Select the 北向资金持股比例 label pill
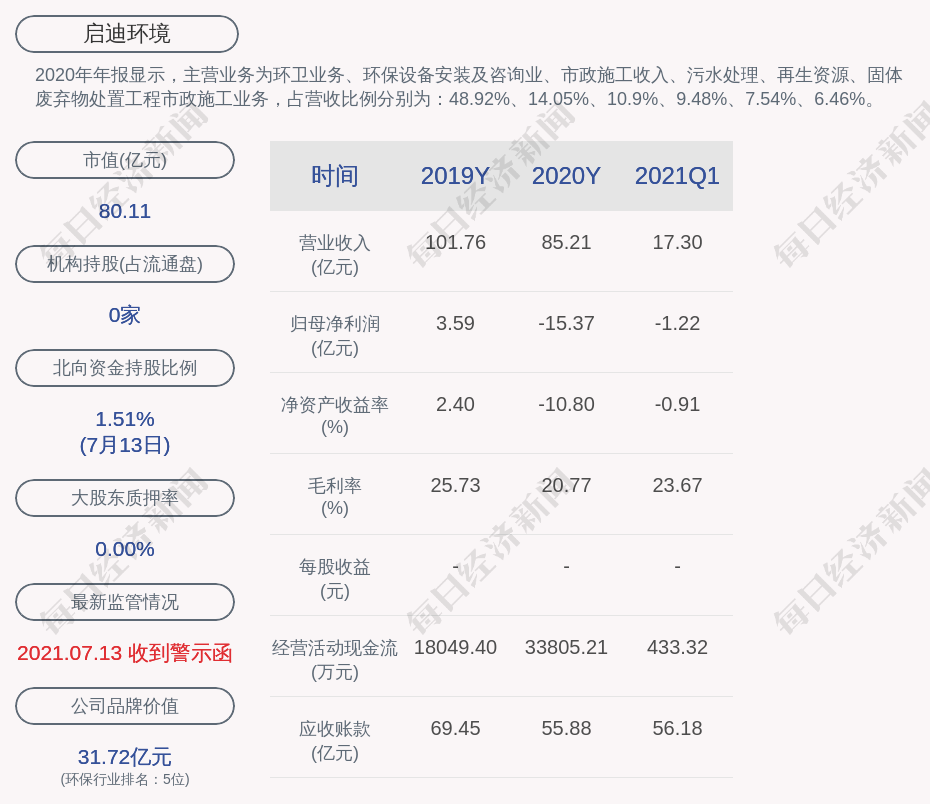The height and width of the screenshot is (804, 930). point(125,368)
